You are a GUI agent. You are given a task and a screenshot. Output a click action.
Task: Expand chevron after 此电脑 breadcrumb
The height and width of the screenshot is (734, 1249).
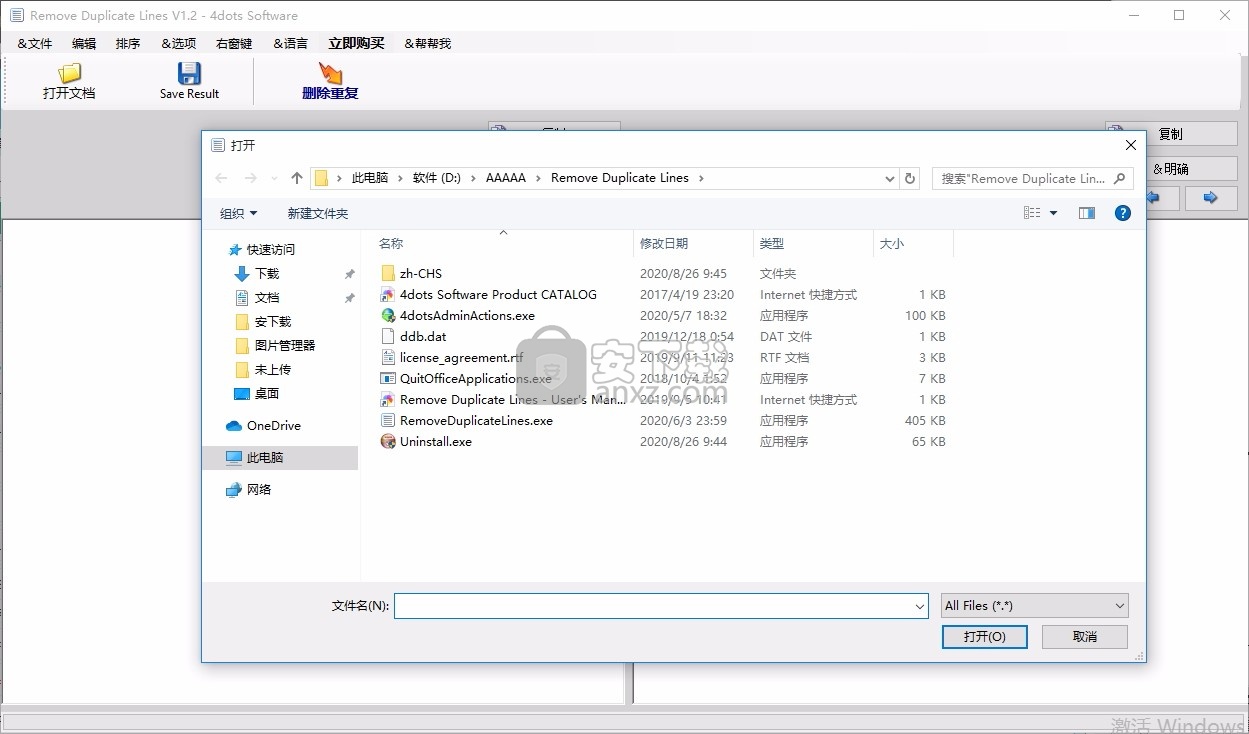(x=400, y=178)
